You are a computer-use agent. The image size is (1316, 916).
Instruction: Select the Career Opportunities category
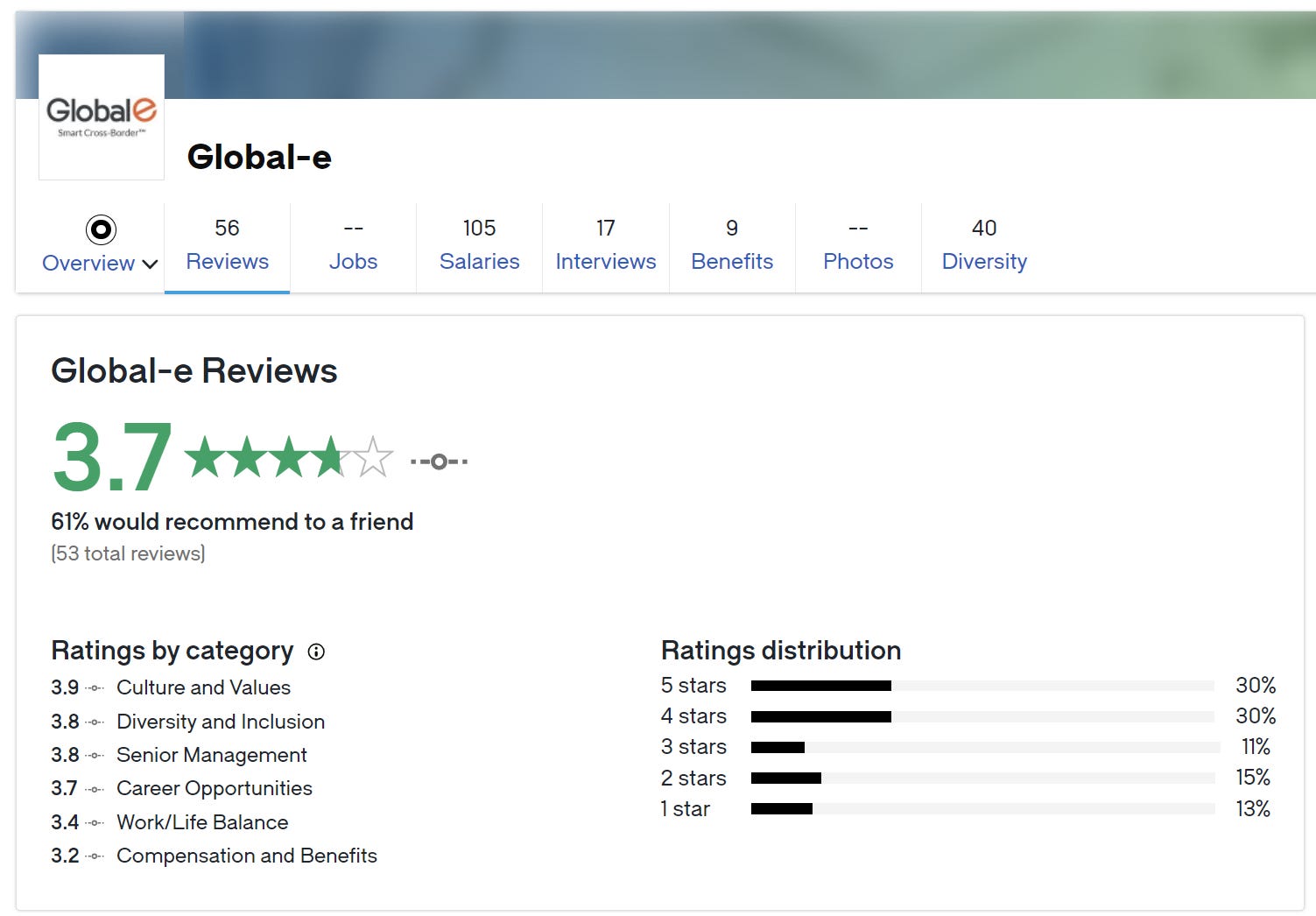[x=214, y=788]
